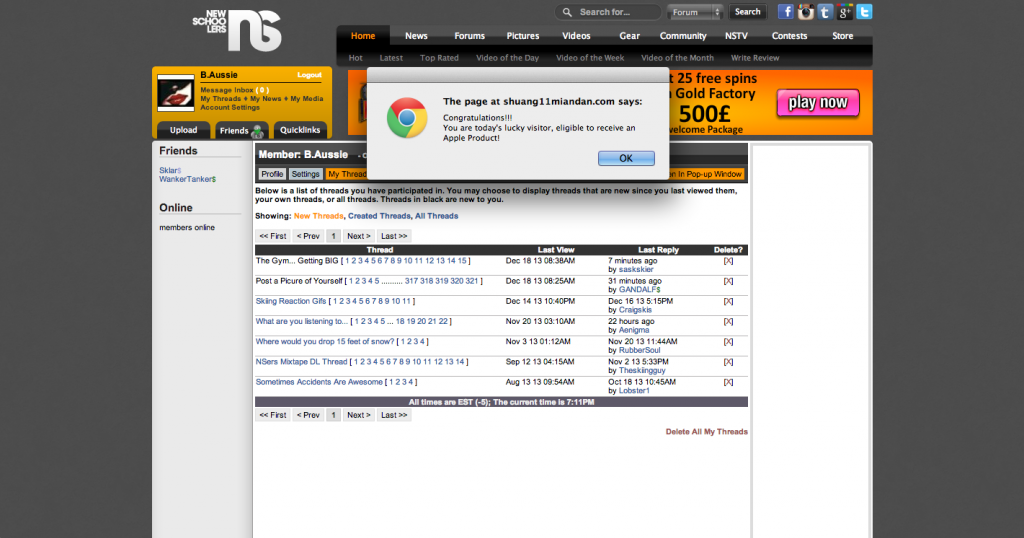The height and width of the screenshot is (538, 1024).
Task: Dismiss the alert with OK button
Action: pyautogui.click(x=626, y=158)
